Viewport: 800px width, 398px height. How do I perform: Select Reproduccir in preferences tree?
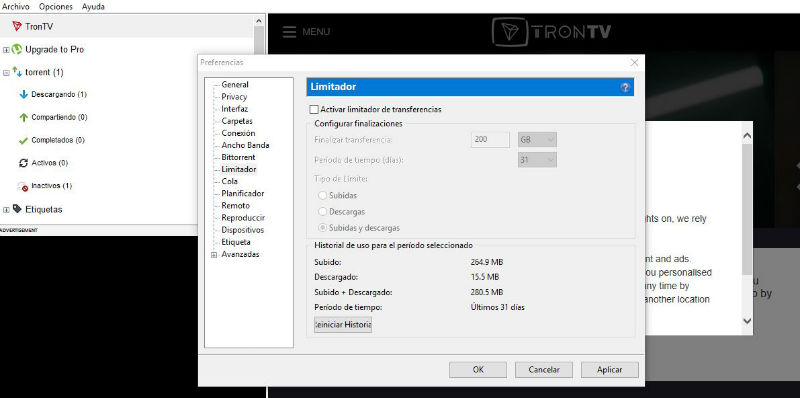(243, 218)
